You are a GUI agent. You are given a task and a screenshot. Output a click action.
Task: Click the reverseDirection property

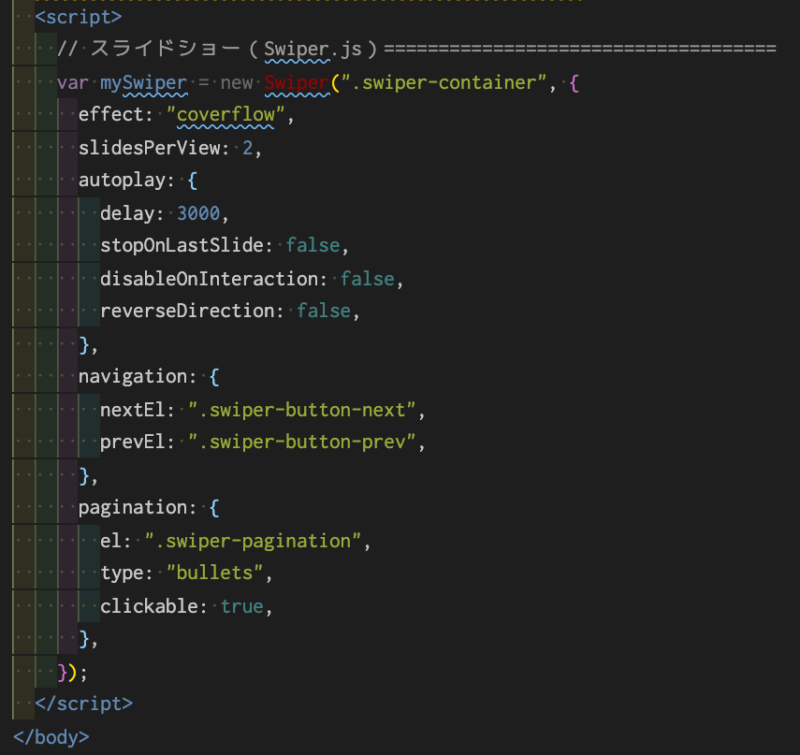pos(187,311)
